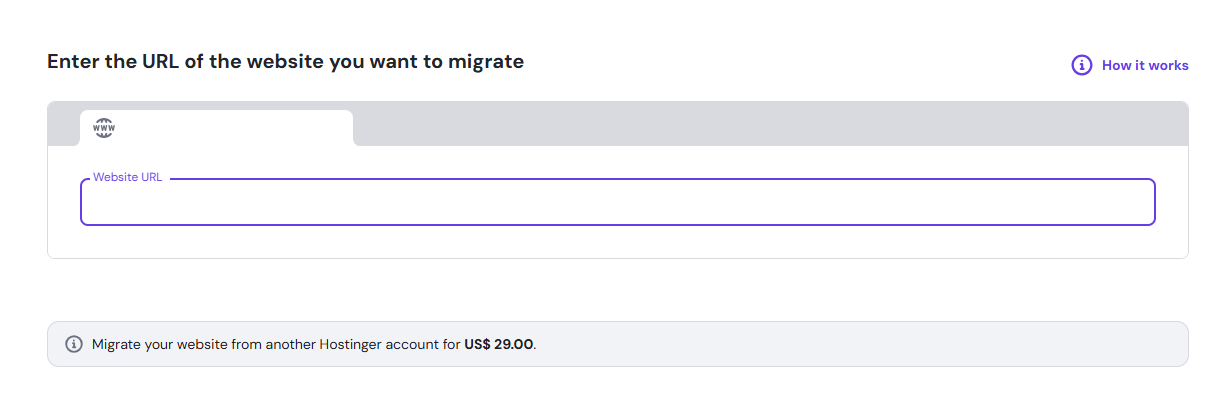Click the gray strip left of the tab

(63, 124)
